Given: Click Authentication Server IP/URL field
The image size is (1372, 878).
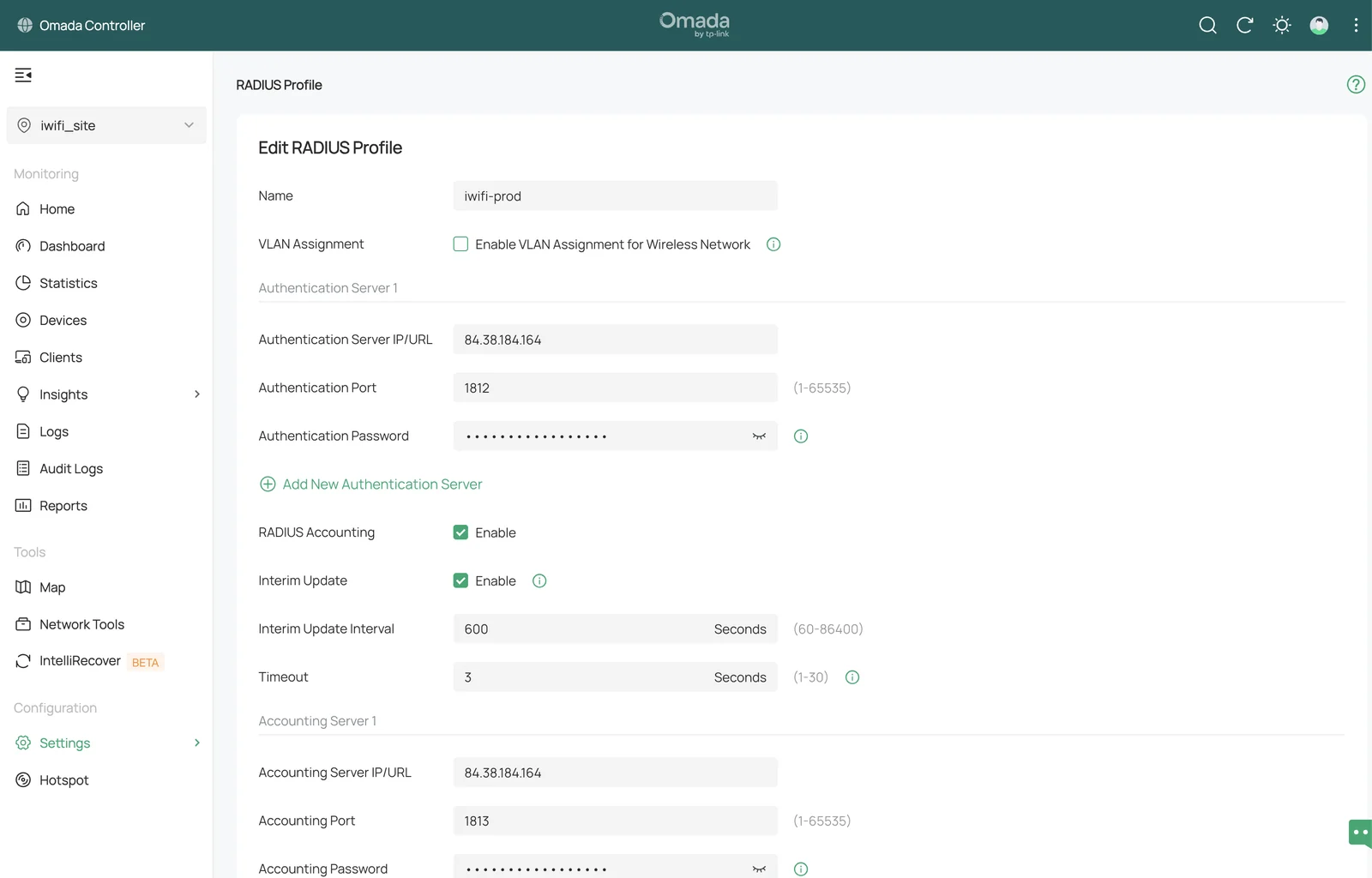Looking at the screenshot, I should (x=615, y=340).
